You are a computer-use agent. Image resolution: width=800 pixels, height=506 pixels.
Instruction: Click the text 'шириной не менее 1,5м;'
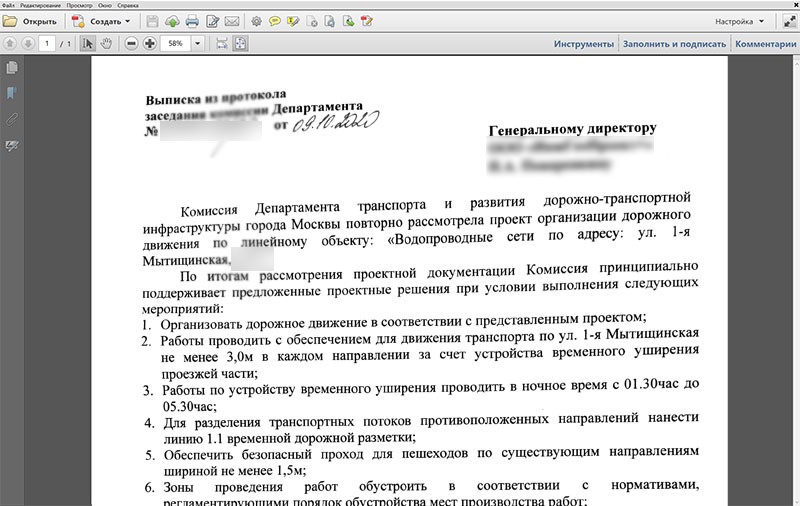coord(235,470)
